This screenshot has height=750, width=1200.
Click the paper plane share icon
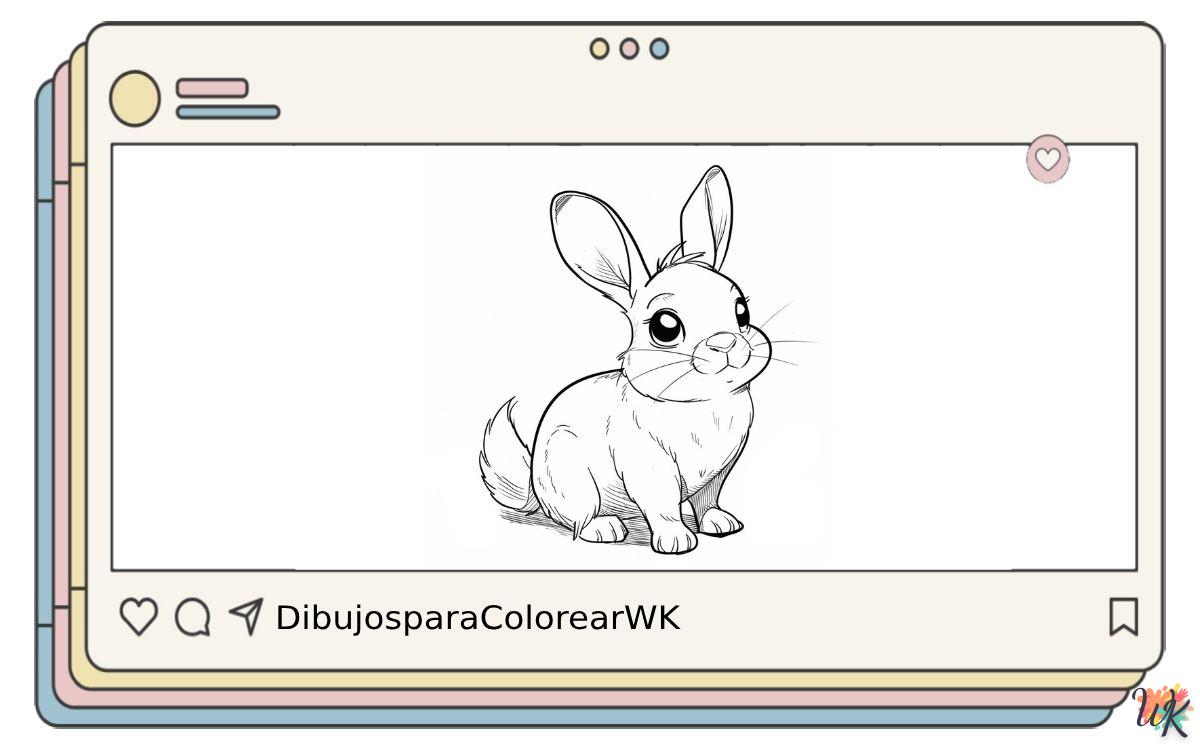(246, 616)
